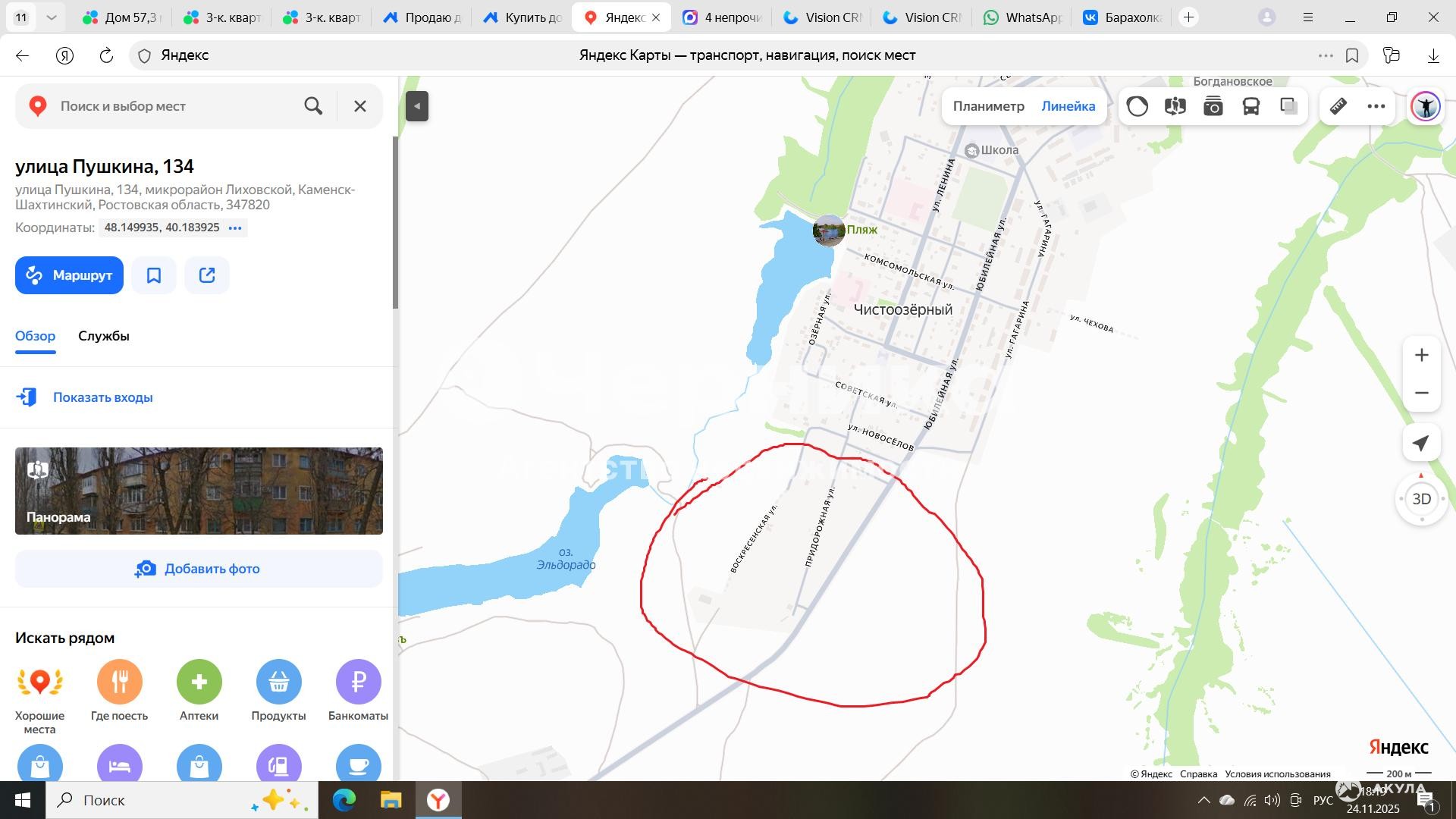This screenshot has width=1456, height=819.
Task: Show public transport layer on map
Action: point(1250,106)
